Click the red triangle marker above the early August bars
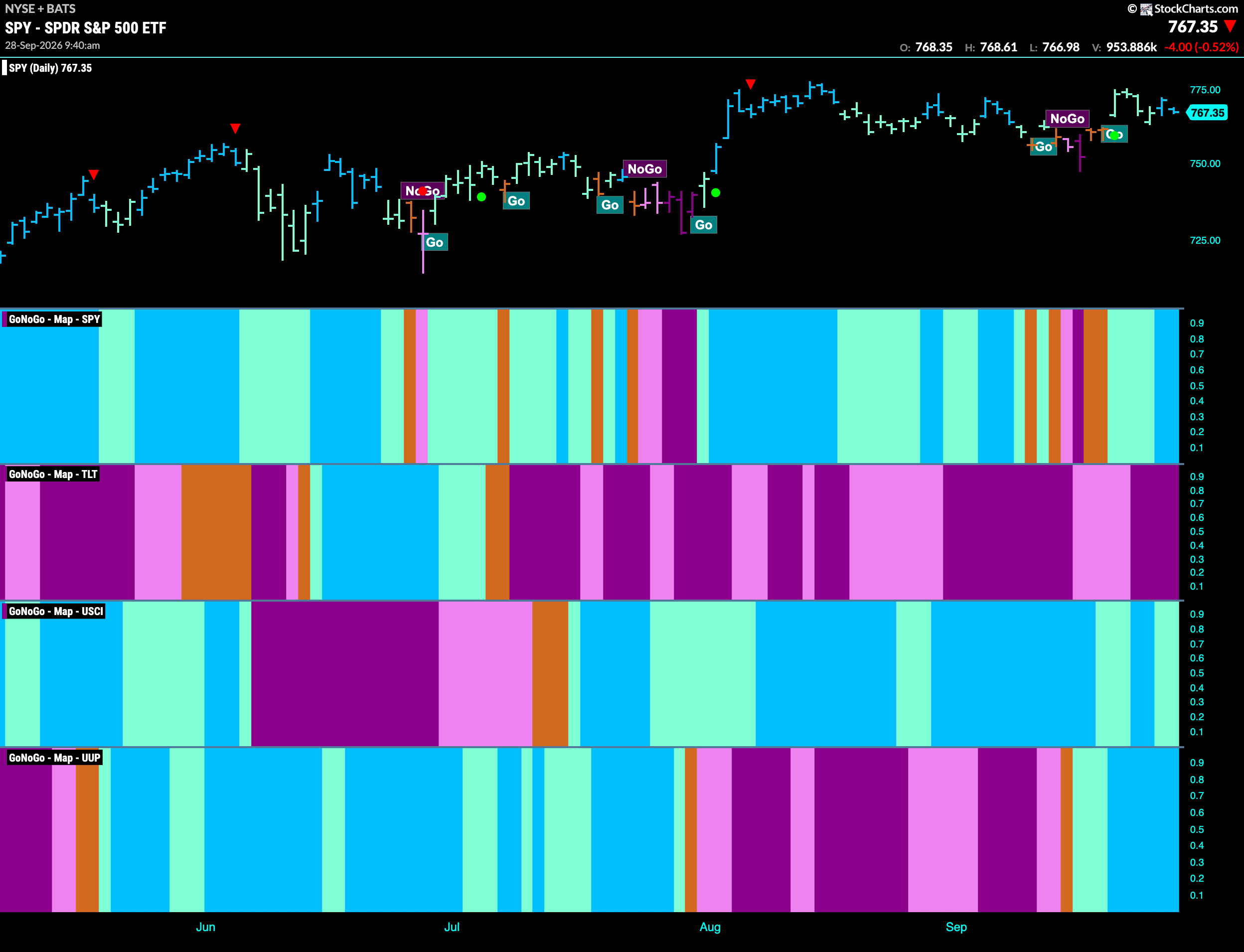The image size is (1244, 952). click(751, 84)
